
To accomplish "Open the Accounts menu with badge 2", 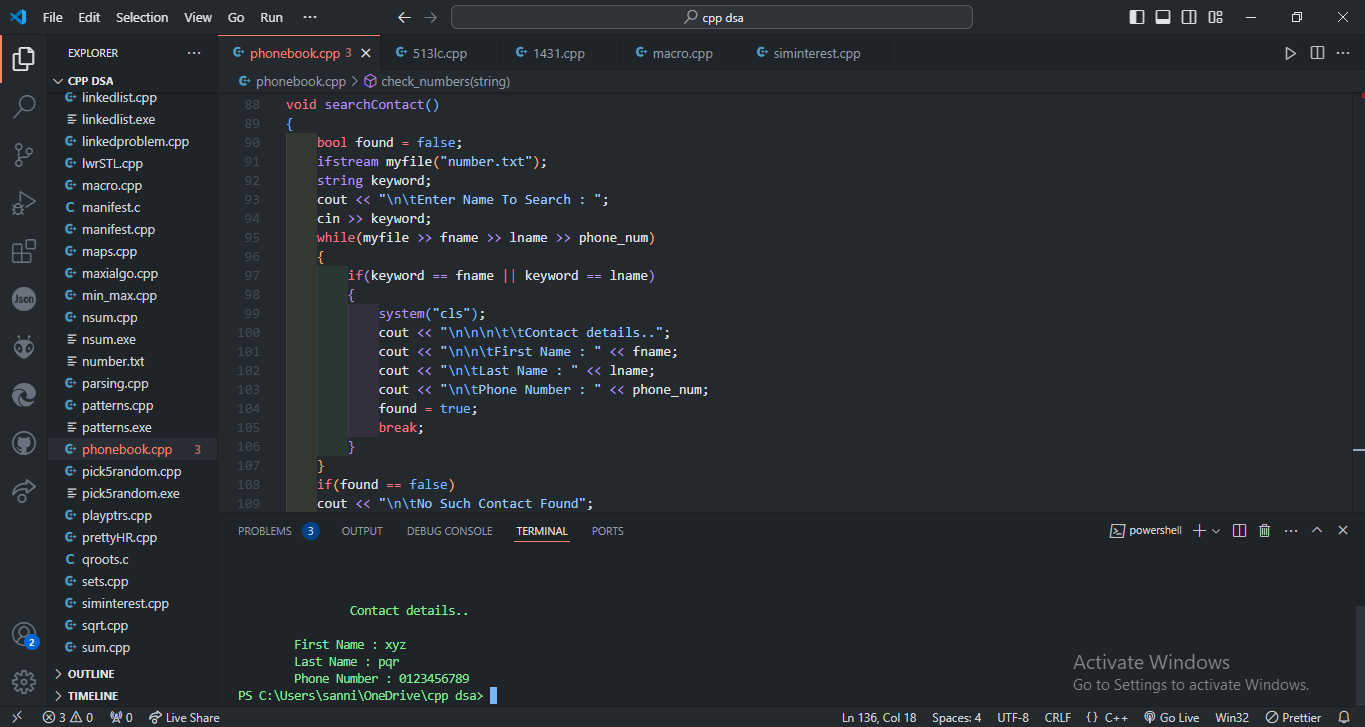I will (23, 634).
